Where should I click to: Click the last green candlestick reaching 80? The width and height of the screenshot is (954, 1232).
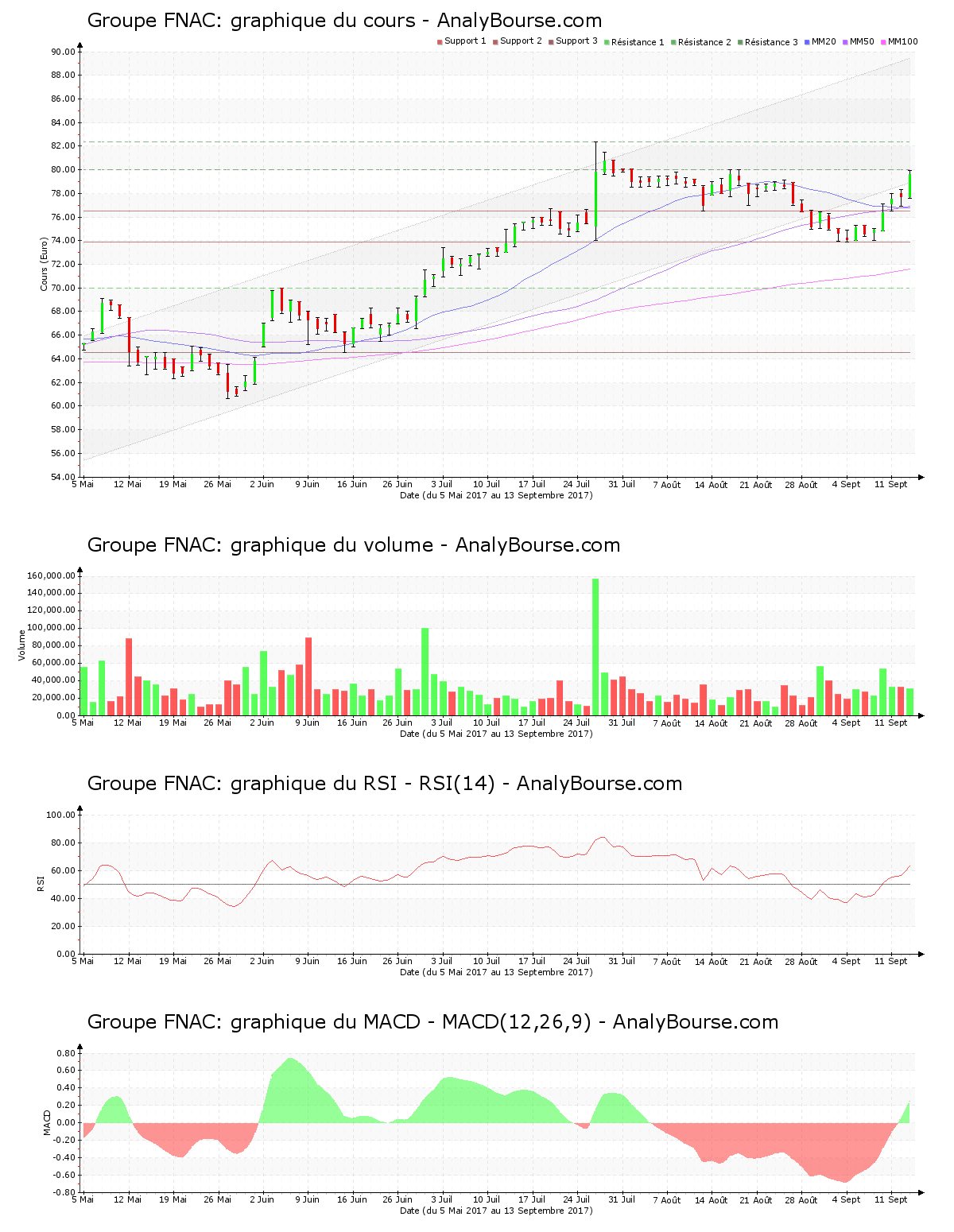coord(909,184)
